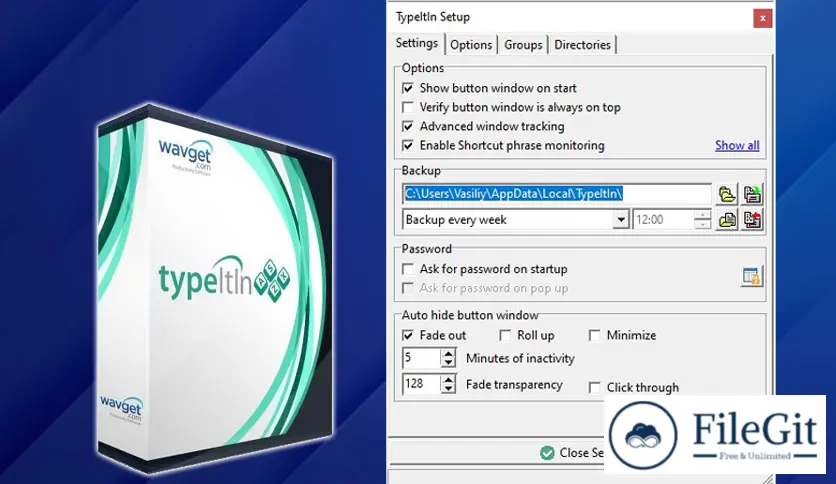
Task: Increase the 12:00 backup time
Action: tap(703, 215)
